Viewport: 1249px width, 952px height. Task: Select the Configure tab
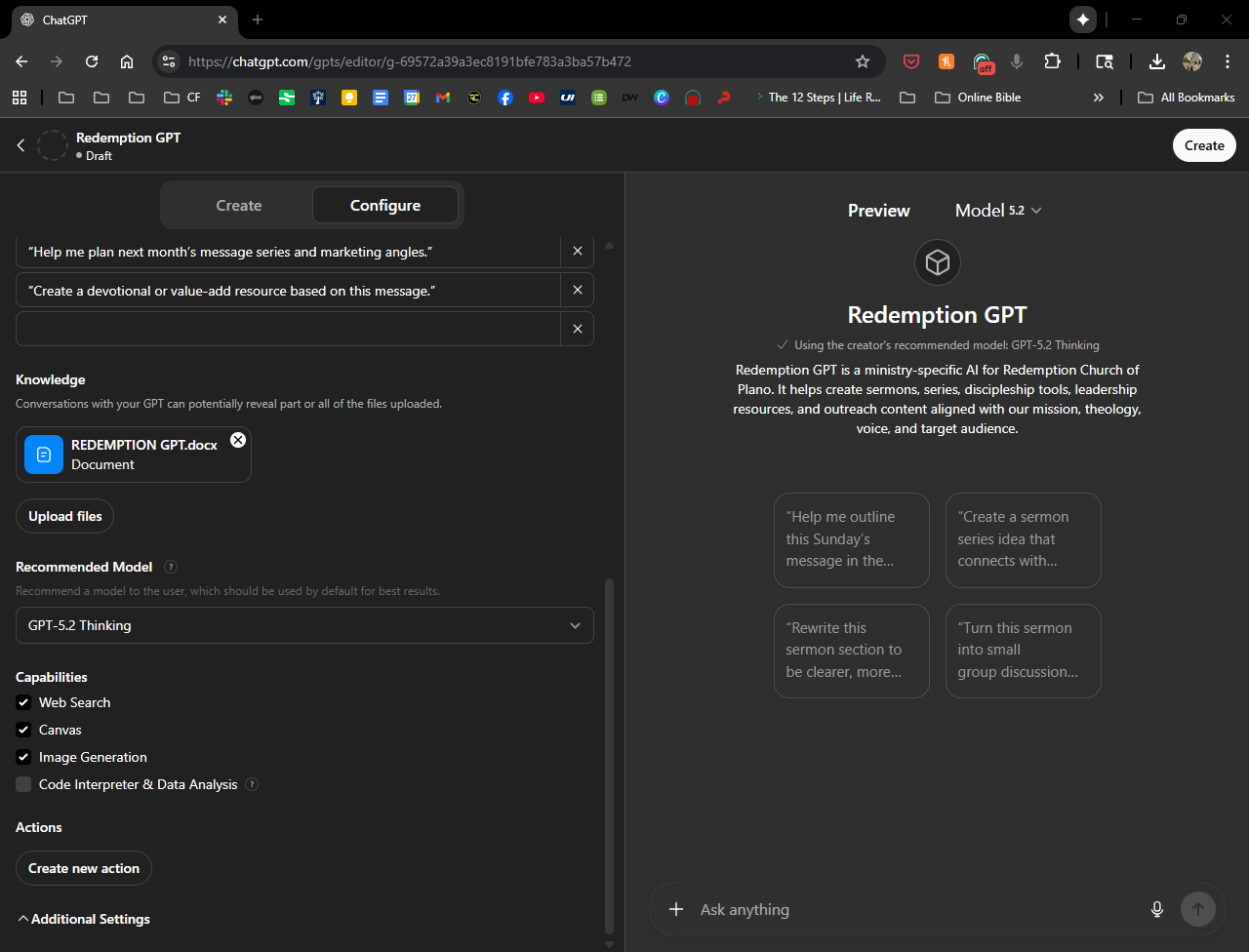(385, 205)
